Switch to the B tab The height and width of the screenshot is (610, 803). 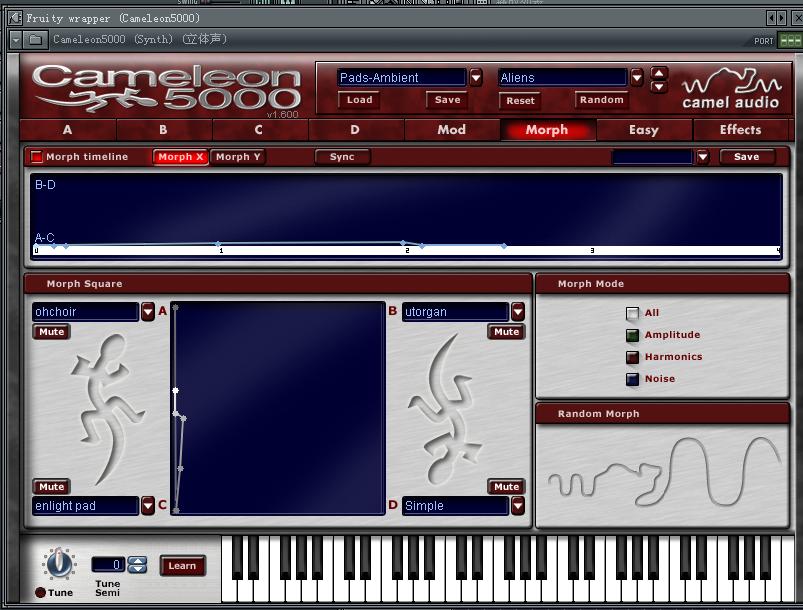click(x=163, y=130)
